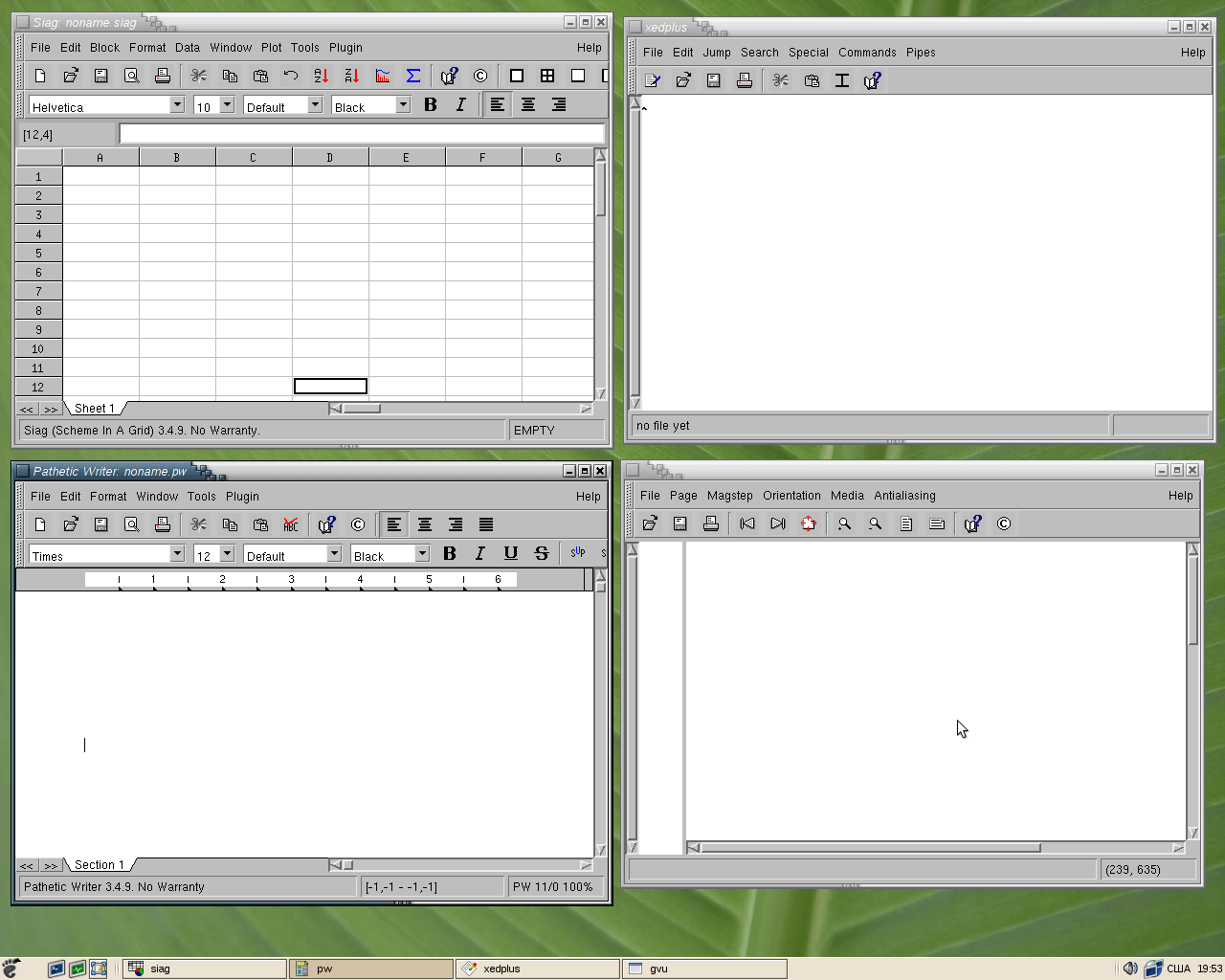Open Black color dropdown in Pathetic Writer
This screenshot has width=1225, height=980.
pos(422,554)
